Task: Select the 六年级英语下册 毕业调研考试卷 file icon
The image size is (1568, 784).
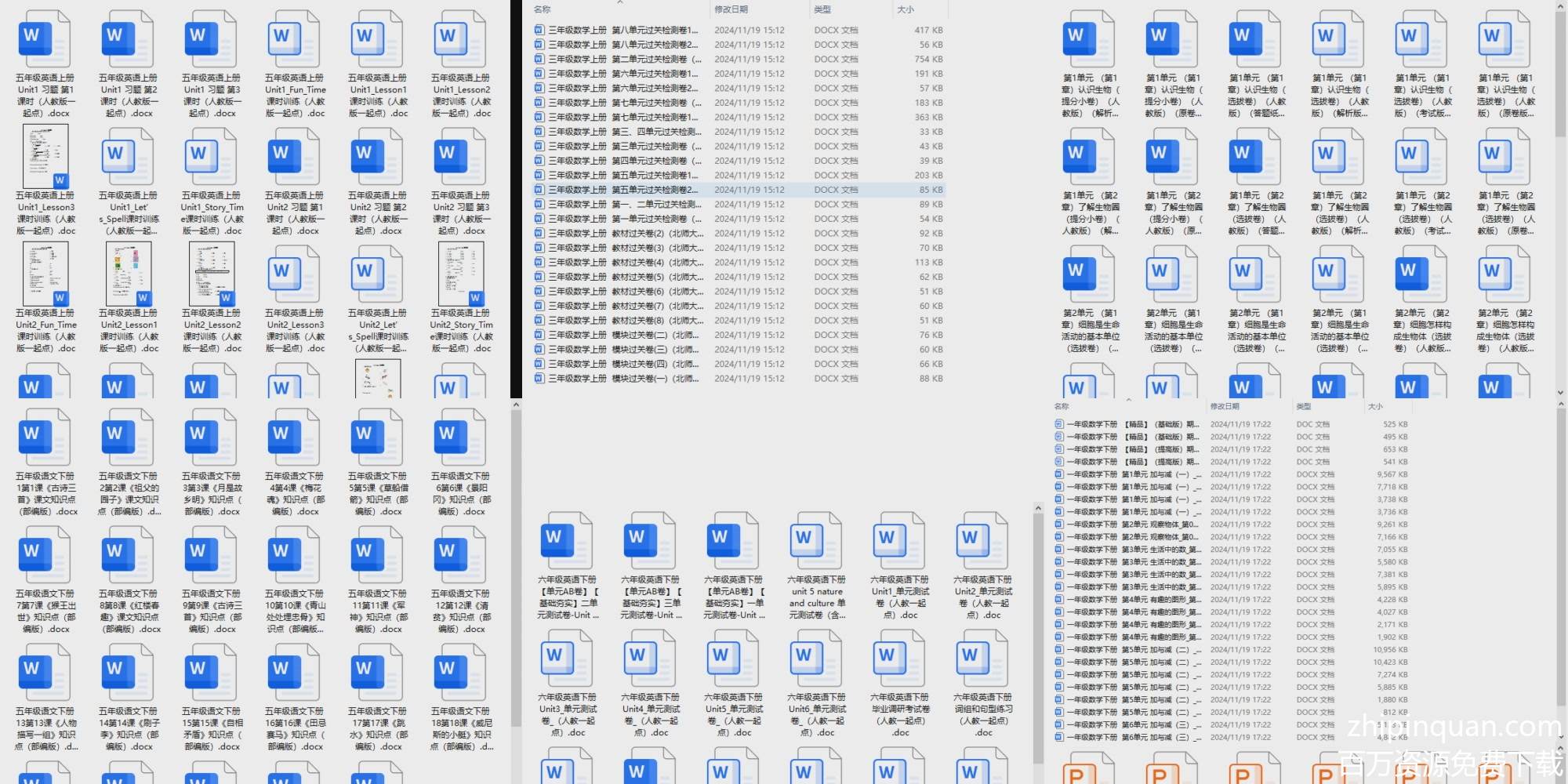Action: [x=900, y=659]
